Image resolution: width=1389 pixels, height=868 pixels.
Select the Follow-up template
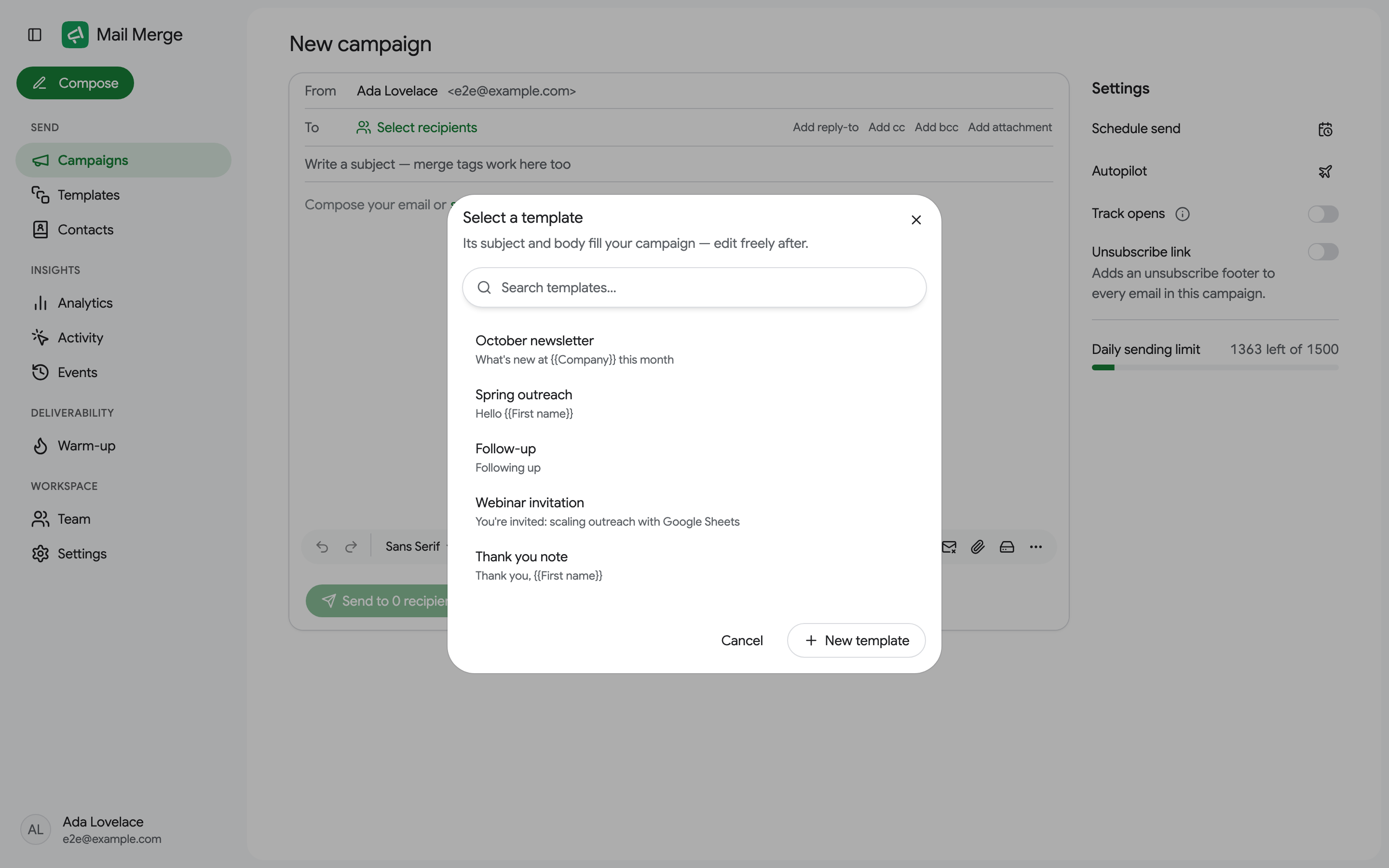coord(694,458)
